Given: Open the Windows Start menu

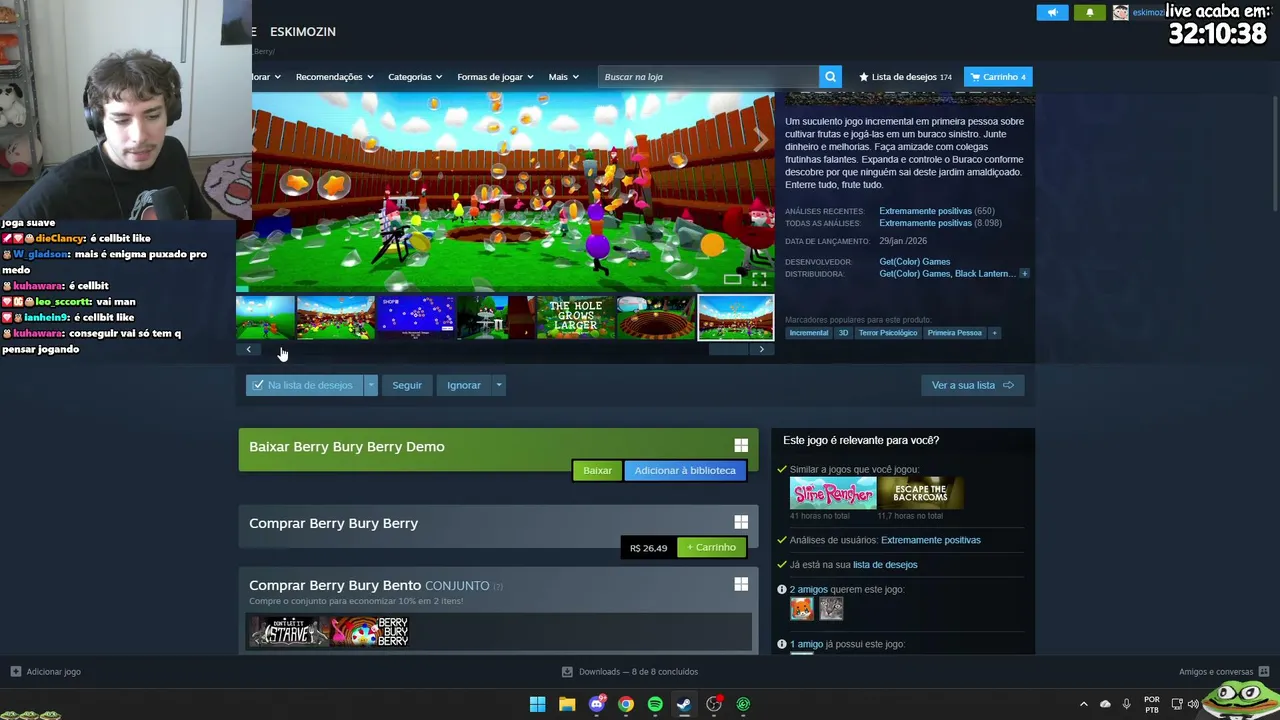Looking at the screenshot, I should 537,704.
